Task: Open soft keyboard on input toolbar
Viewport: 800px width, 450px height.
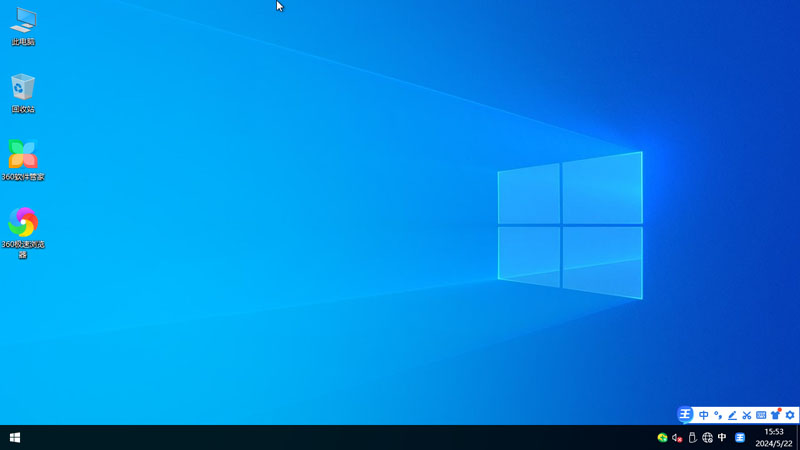Action: click(761, 415)
